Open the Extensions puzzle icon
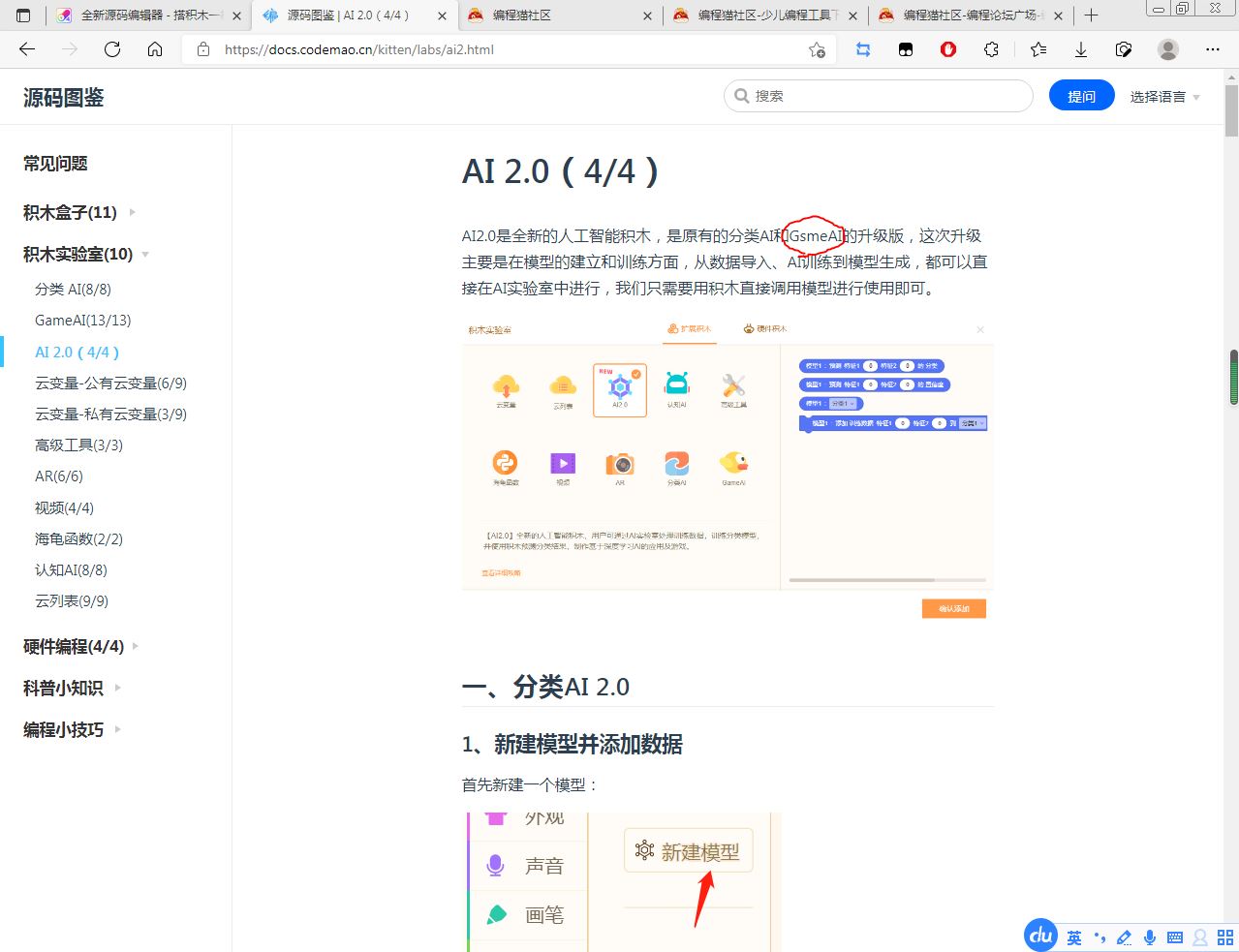 [991, 49]
